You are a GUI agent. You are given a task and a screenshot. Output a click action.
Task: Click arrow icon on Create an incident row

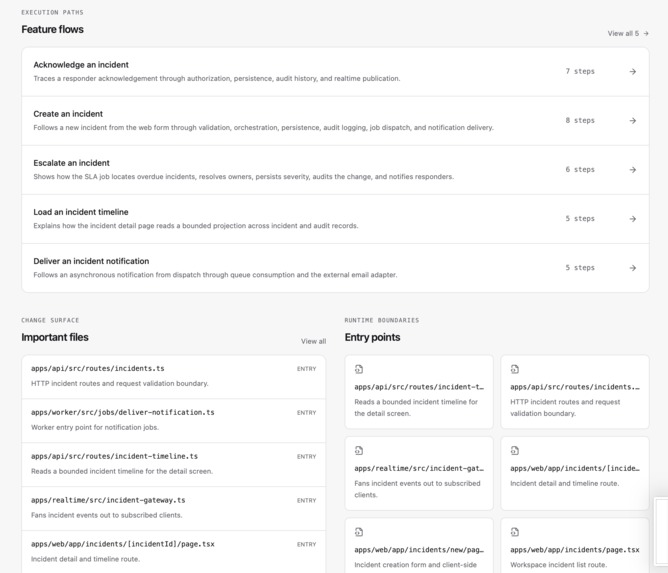[x=633, y=121]
